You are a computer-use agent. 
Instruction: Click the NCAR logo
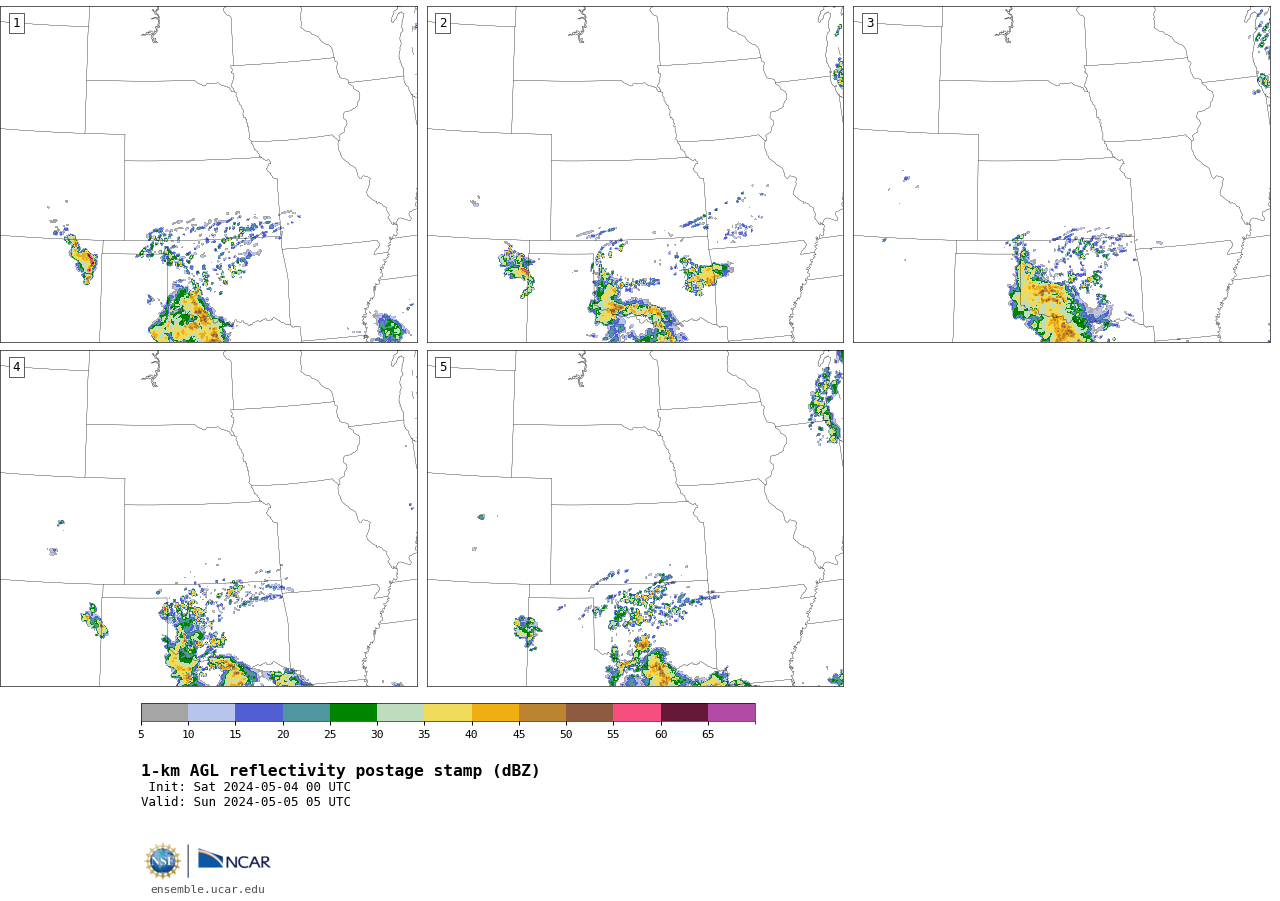234,860
